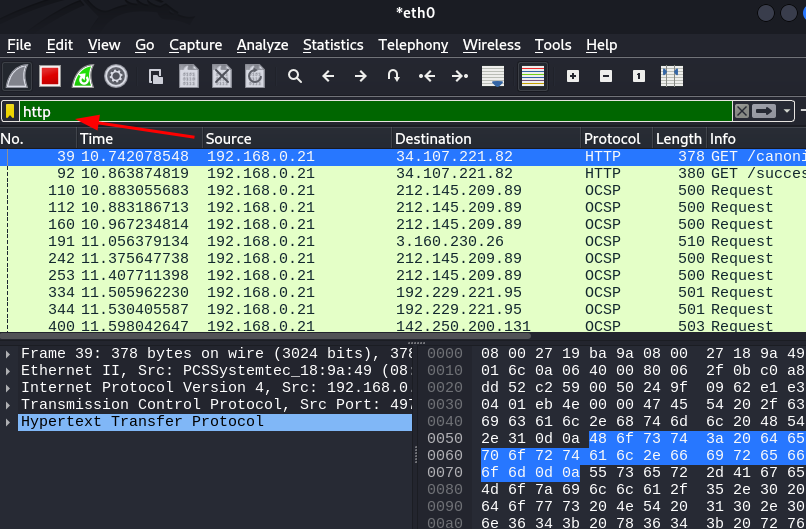Open the Go menu
This screenshot has height=529, width=806.
144,45
